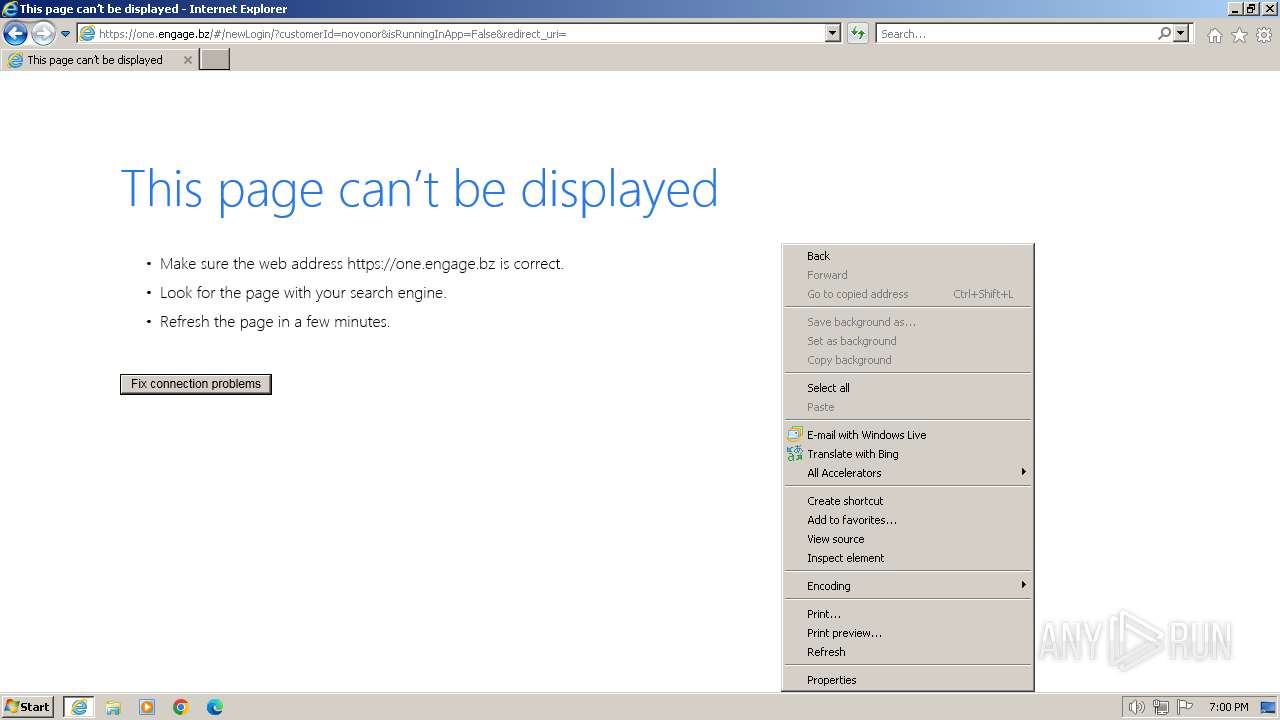The height and width of the screenshot is (720, 1280).
Task: Select View source
Action: 908,539
